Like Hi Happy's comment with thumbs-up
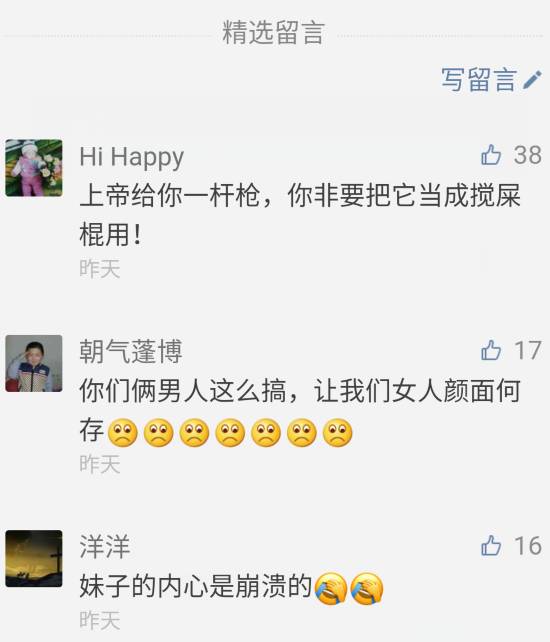This screenshot has height=642, width=550. pyautogui.click(x=491, y=155)
